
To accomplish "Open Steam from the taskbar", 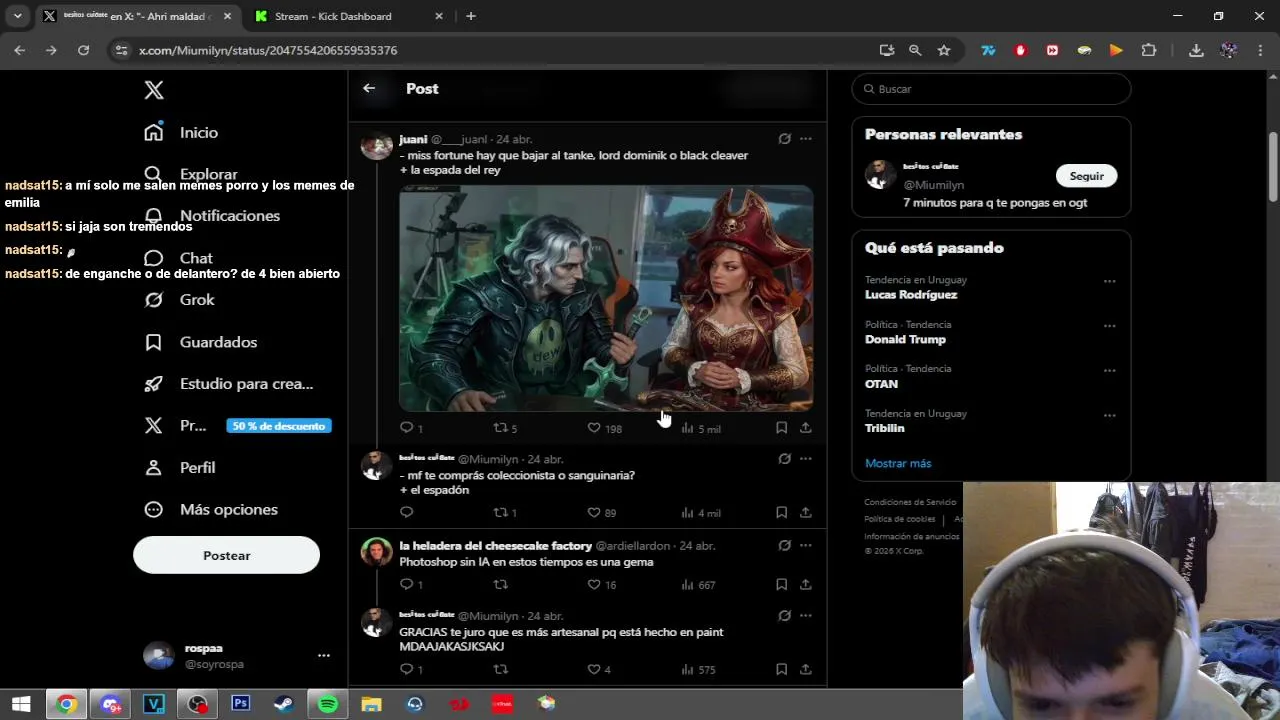I will click(x=284, y=704).
